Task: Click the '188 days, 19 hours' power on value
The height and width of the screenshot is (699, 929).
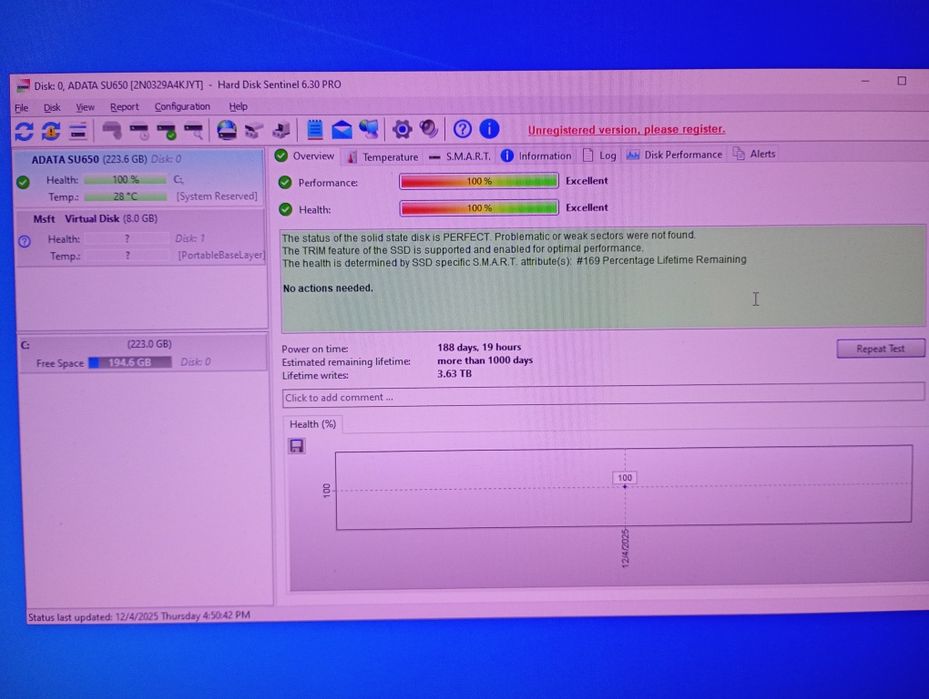Action: click(x=479, y=347)
